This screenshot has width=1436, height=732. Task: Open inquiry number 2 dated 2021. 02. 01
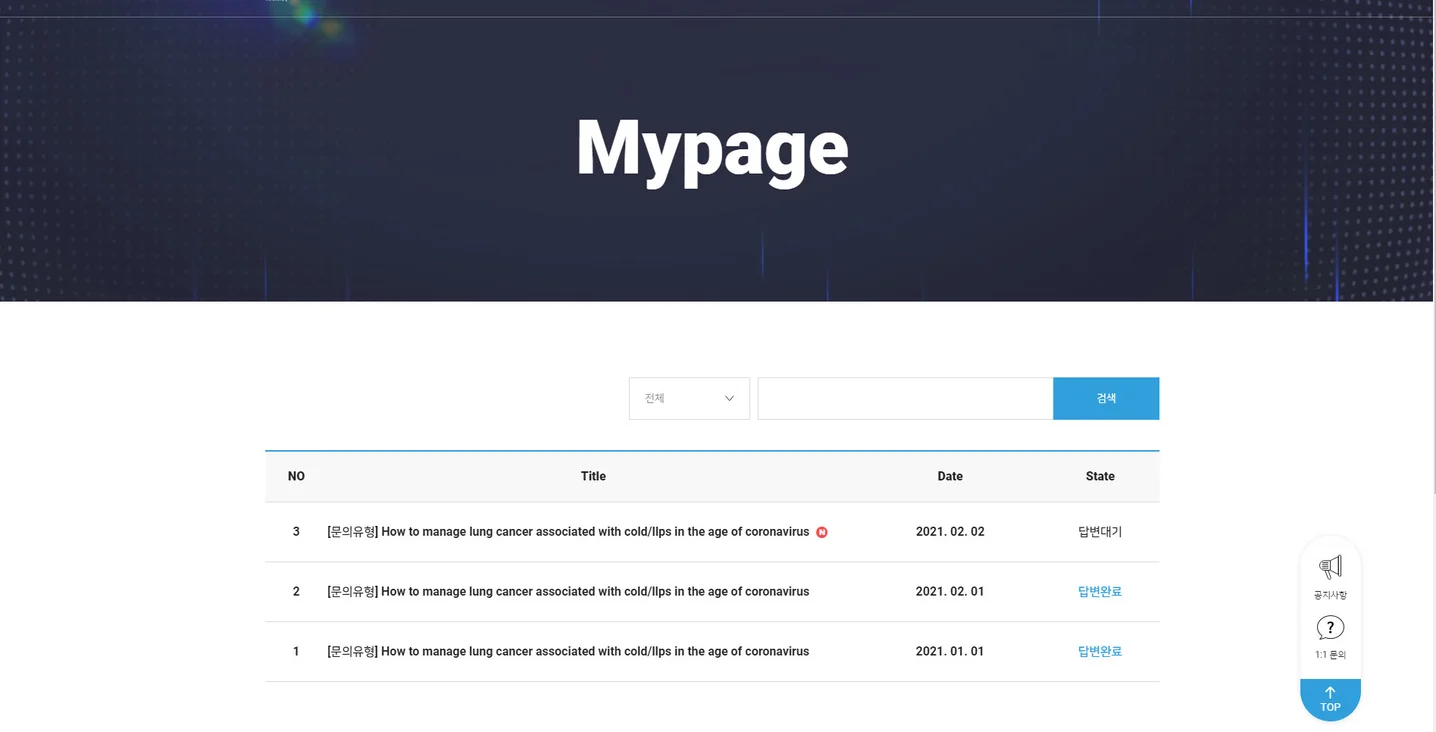pyautogui.click(x=567, y=592)
